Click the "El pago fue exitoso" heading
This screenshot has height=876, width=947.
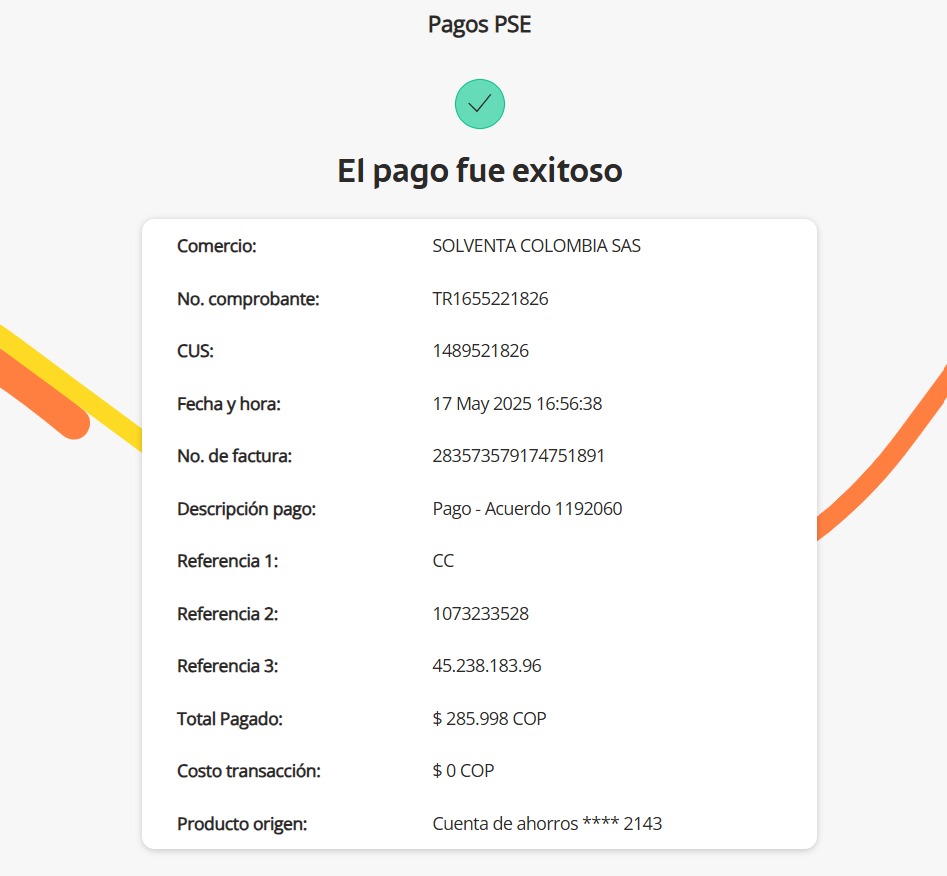[479, 171]
